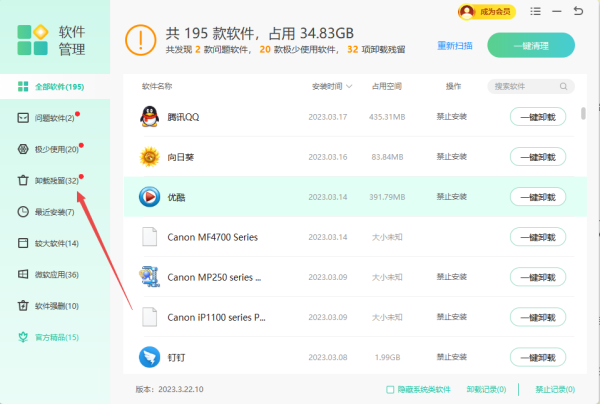Viewport: 600px width, 404px height.
Task: Click the back arrow icon at top right
Action: pyautogui.click(x=578, y=11)
